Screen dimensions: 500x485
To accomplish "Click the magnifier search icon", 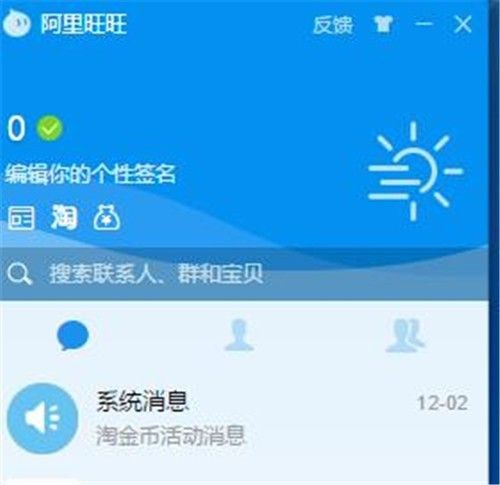I will point(19,274).
